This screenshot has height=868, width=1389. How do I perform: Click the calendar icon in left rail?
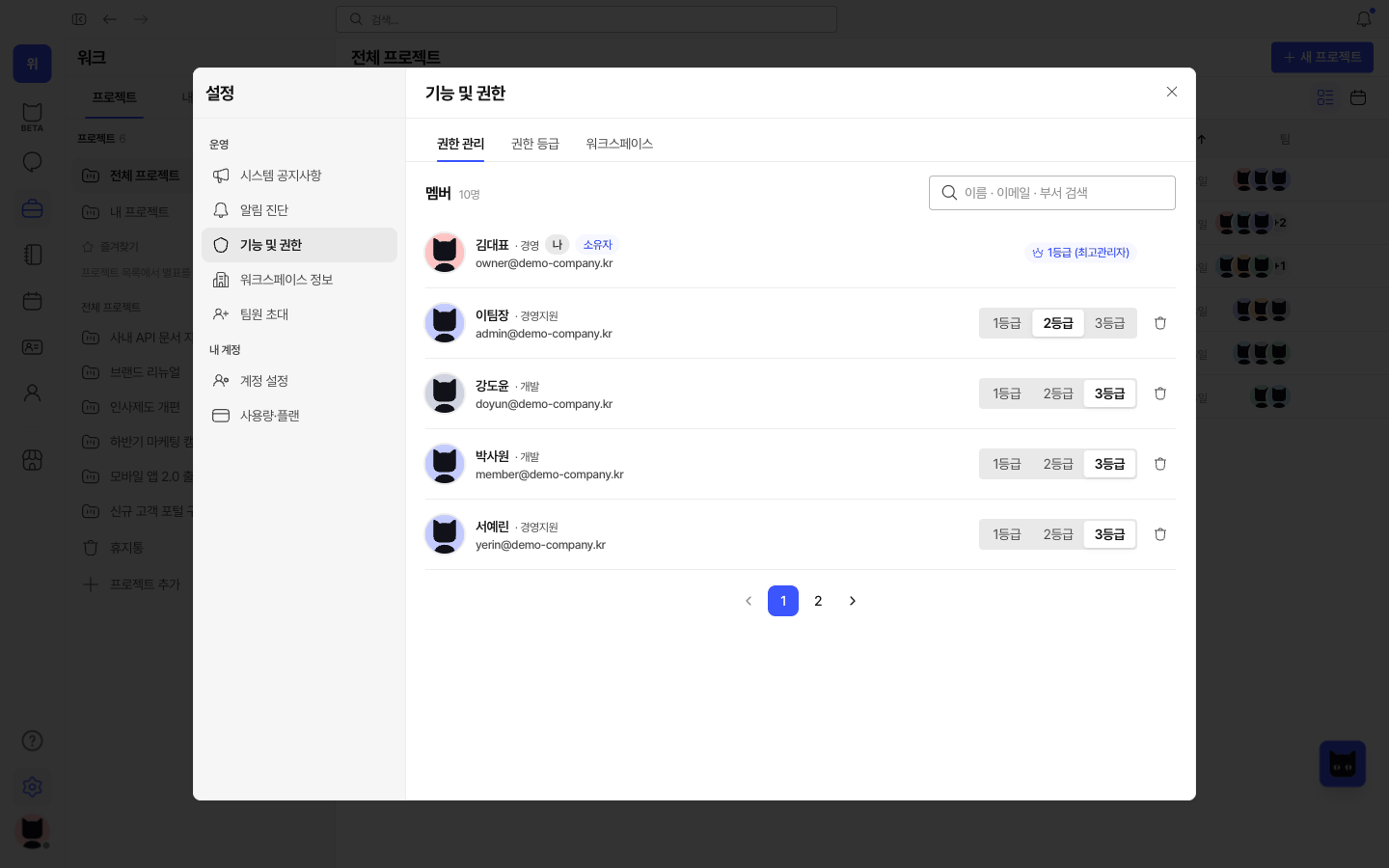(x=32, y=301)
